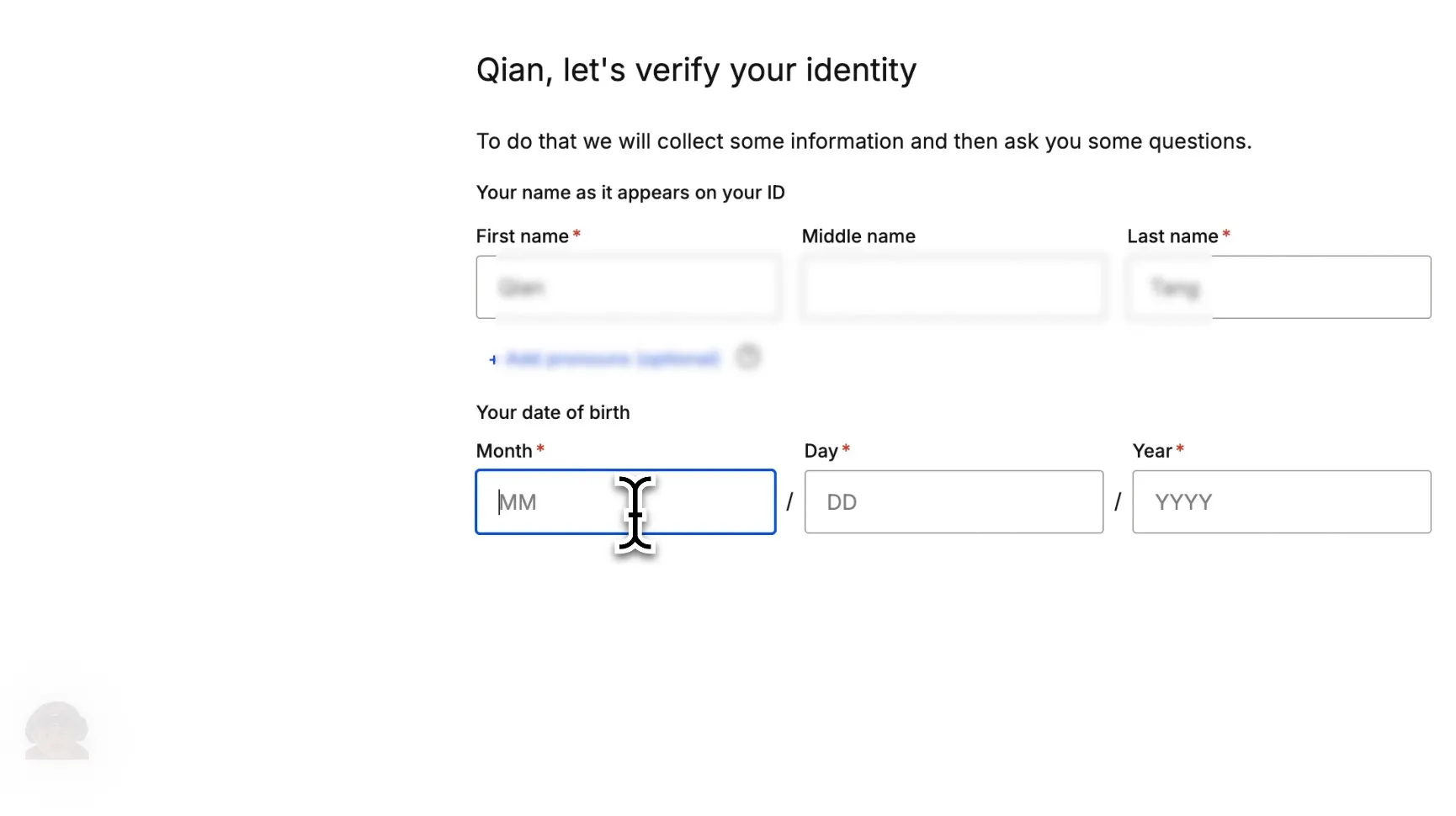Click the Year field label
The image size is (1456, 816).
tap(1152, 451)
